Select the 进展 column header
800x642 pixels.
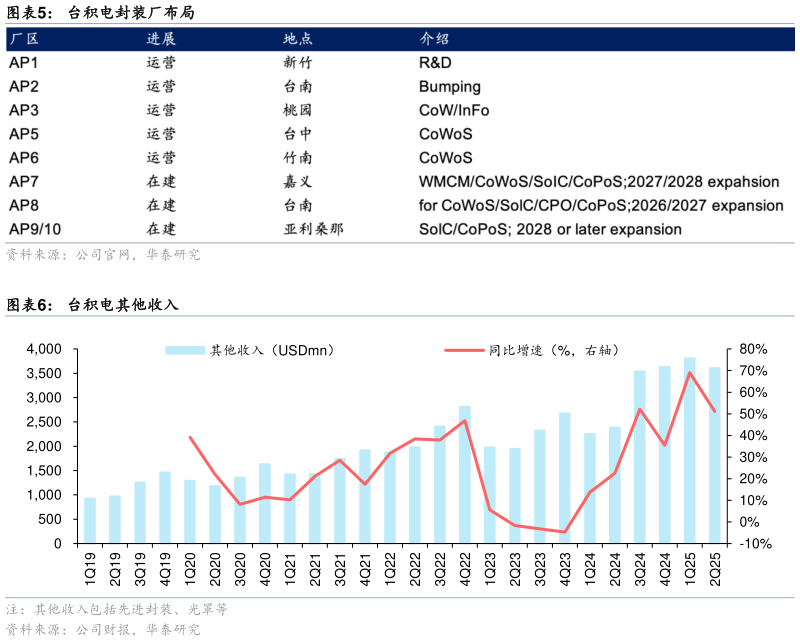pyautogui.click(x=161, y=39)
